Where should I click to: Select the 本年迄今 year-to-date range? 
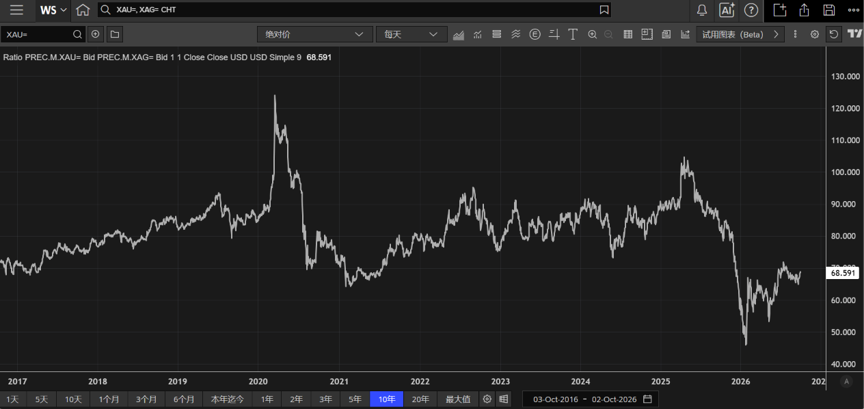228,399
